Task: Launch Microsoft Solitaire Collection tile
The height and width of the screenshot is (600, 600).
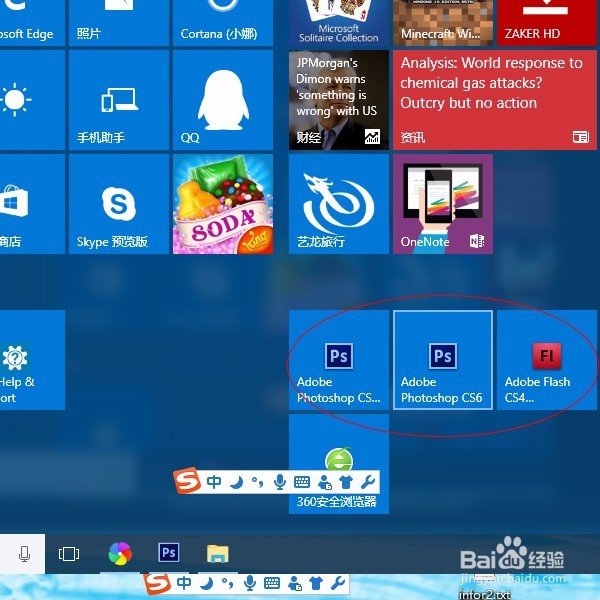Action: point(339,22)
